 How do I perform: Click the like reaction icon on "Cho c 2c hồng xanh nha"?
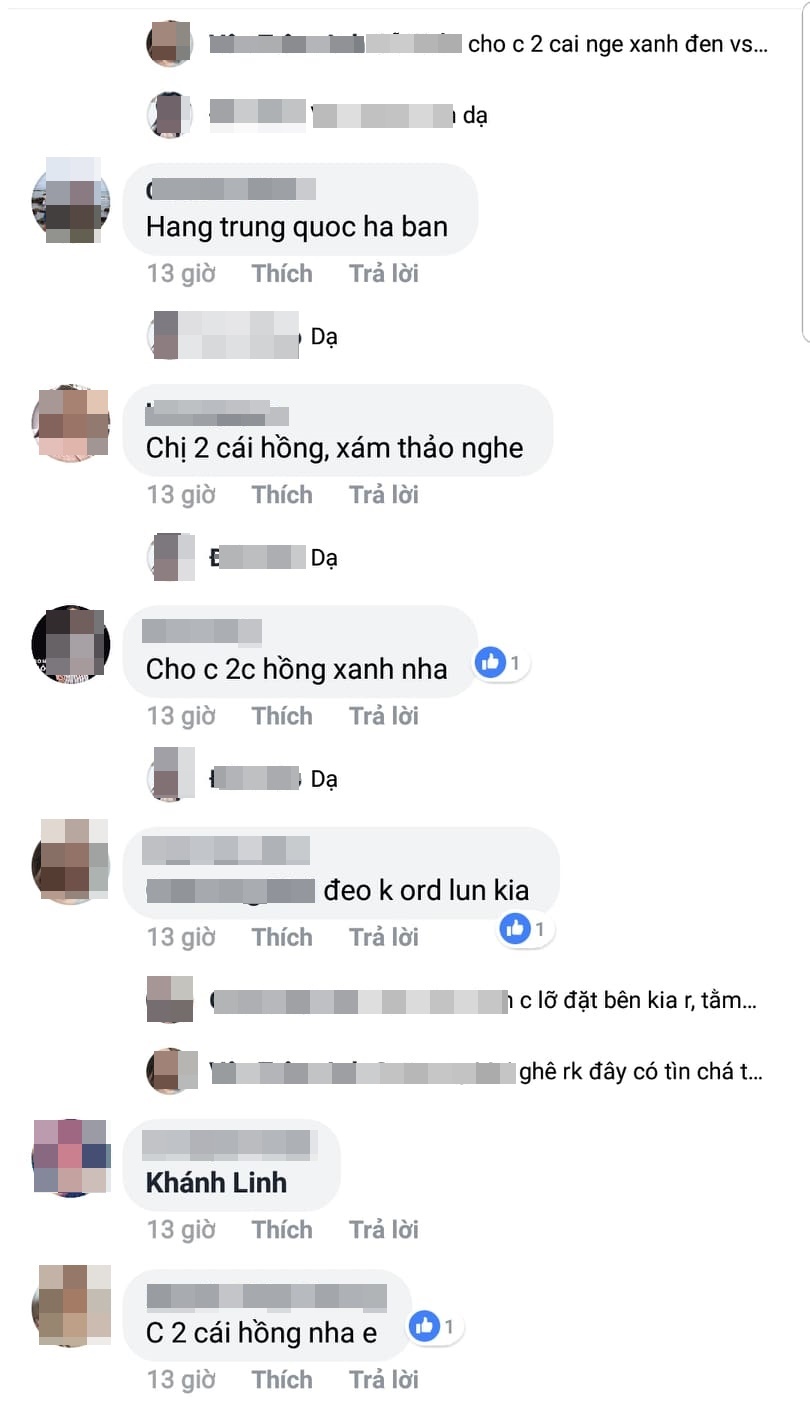coord(490,662)
